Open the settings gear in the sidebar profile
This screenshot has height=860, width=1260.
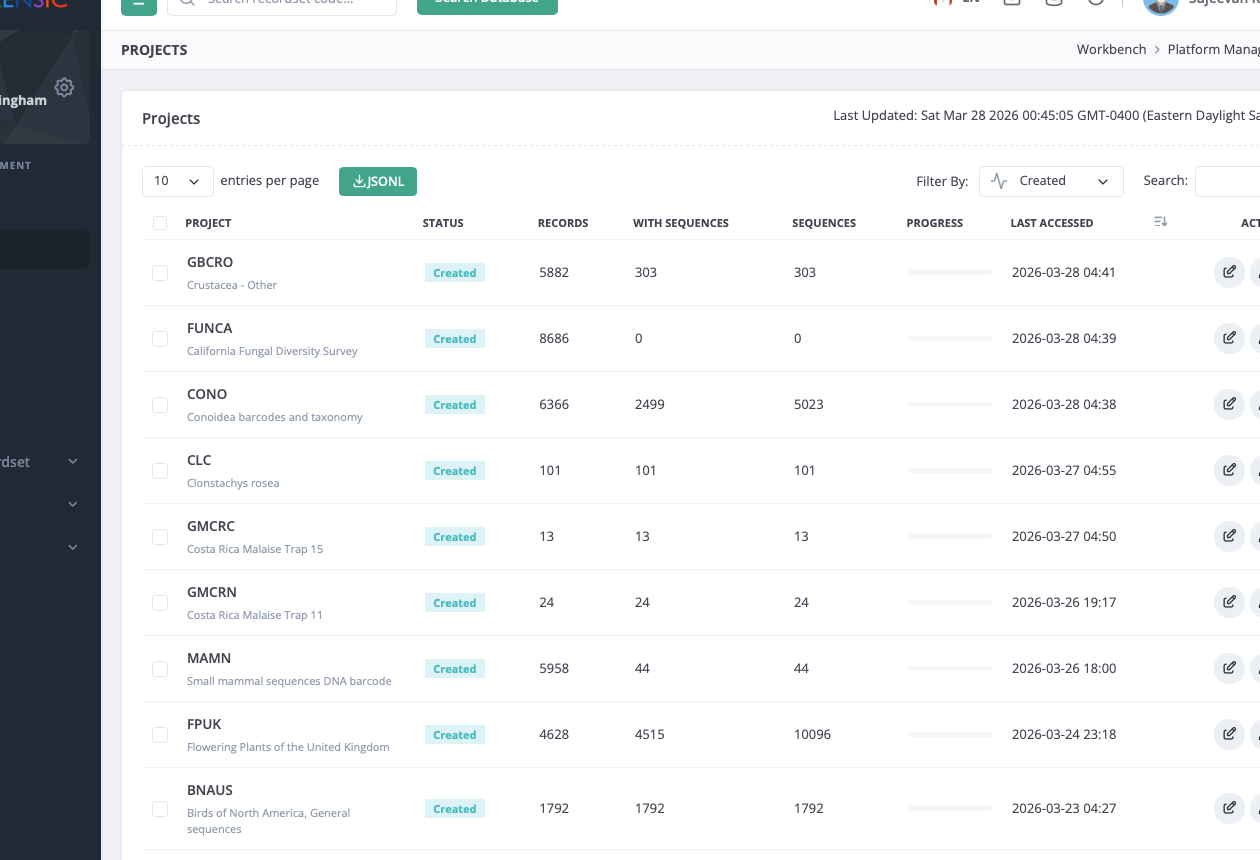click(64, 88)
